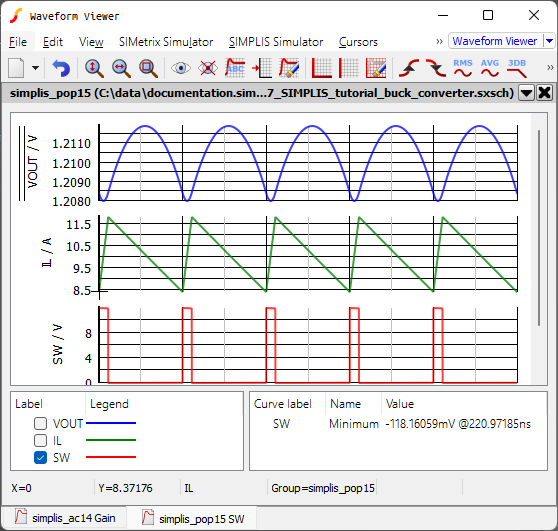Viewport: 558px width, 531px height.
Task: Click the AVG measurement icon
Action: coord(490,68)
